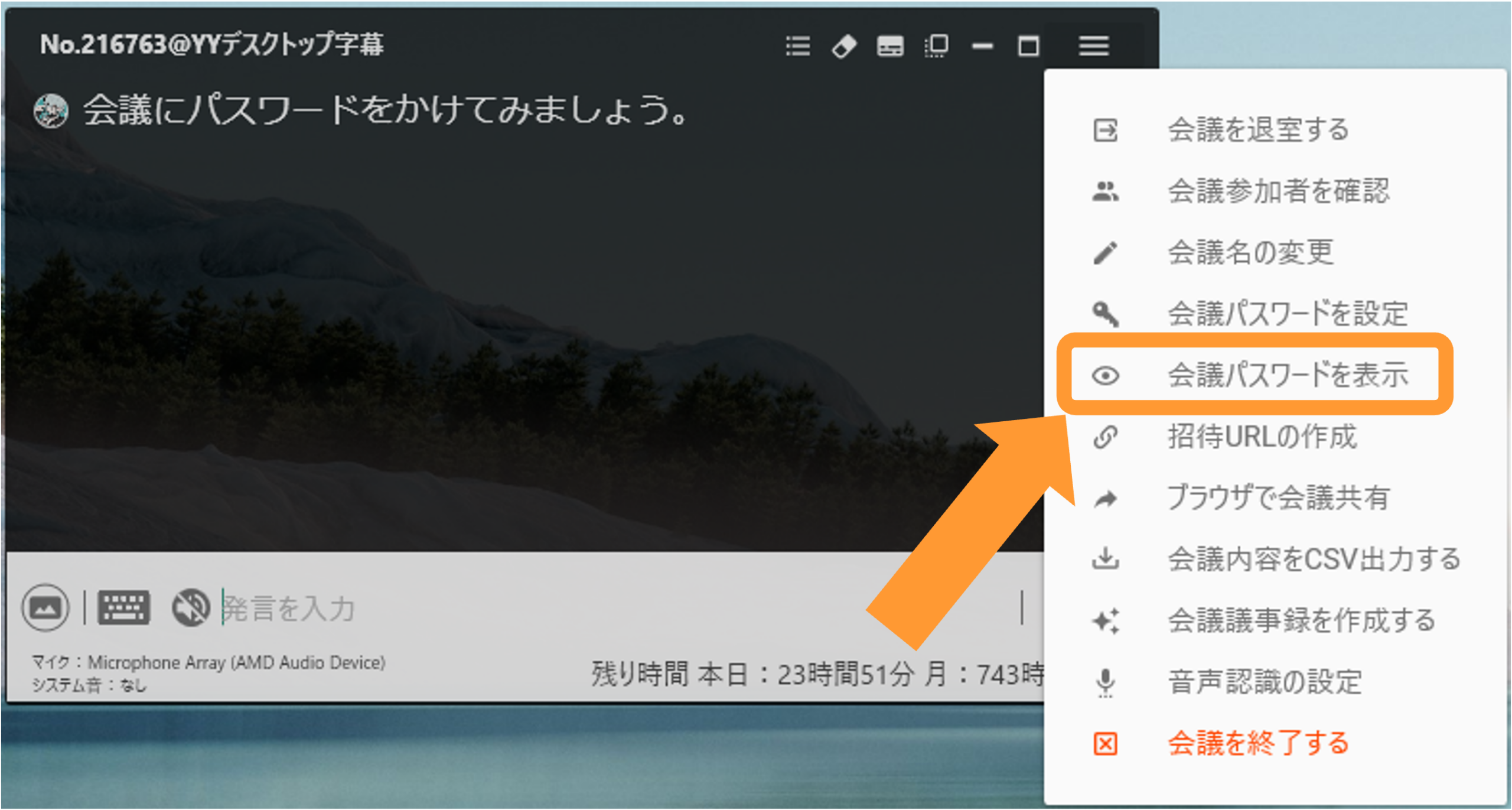The height and width of the screenshot is (810, 1512).
Task: Click sparkle icon for 会議議事録を作成する
Action: 1105,620
